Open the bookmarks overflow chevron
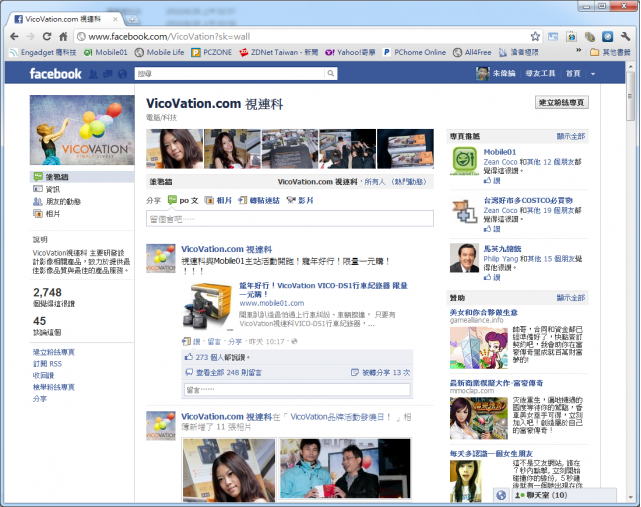The image size is (641, 507). click(578, 51)
